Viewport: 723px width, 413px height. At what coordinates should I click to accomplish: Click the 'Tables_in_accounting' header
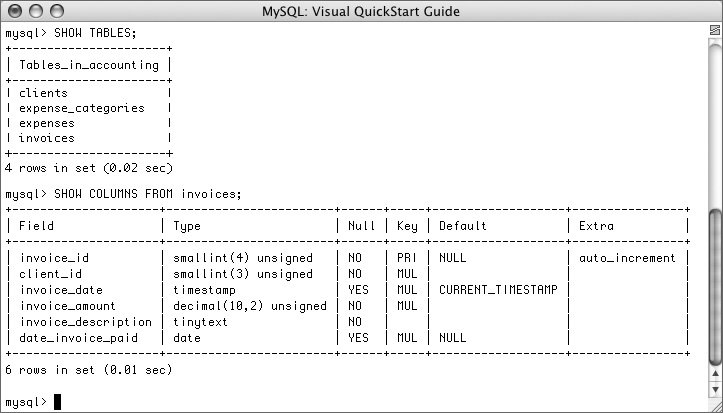pyautogui.click(x=89, y=65)
